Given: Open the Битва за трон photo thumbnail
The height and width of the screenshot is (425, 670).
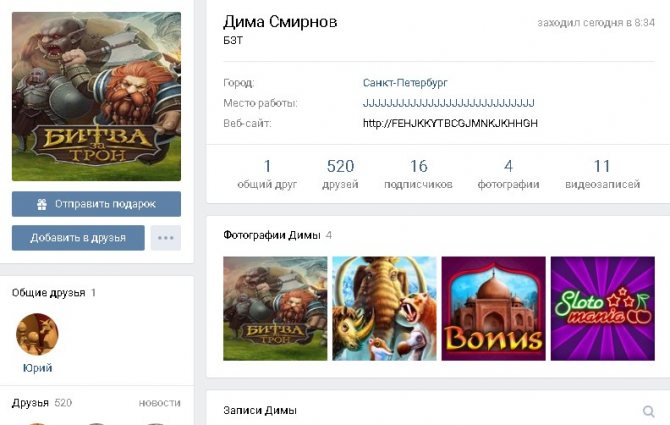Looking at the screenshot, I should point(275,308).
